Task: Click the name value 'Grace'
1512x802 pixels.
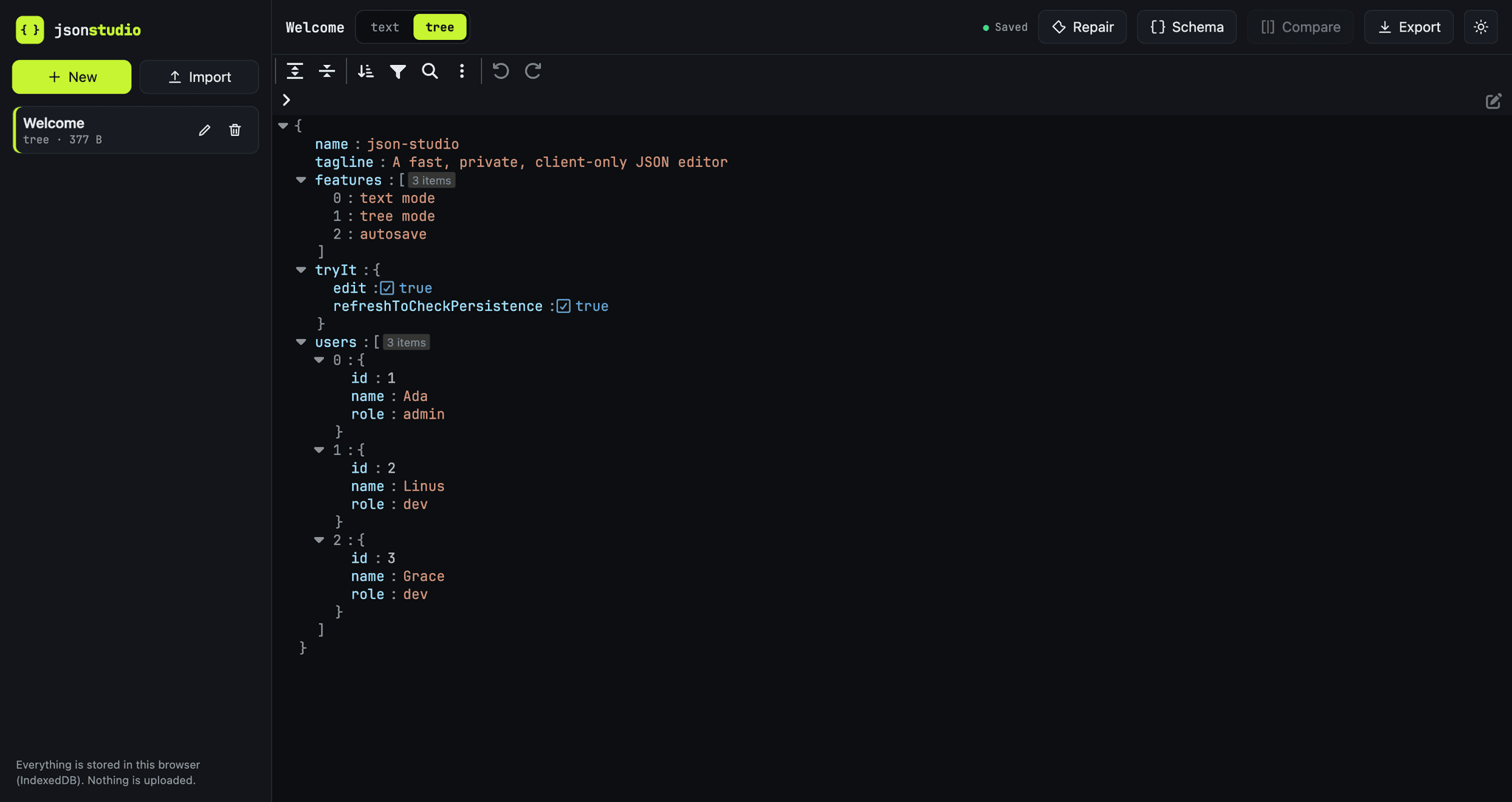Action: (424, 576)
